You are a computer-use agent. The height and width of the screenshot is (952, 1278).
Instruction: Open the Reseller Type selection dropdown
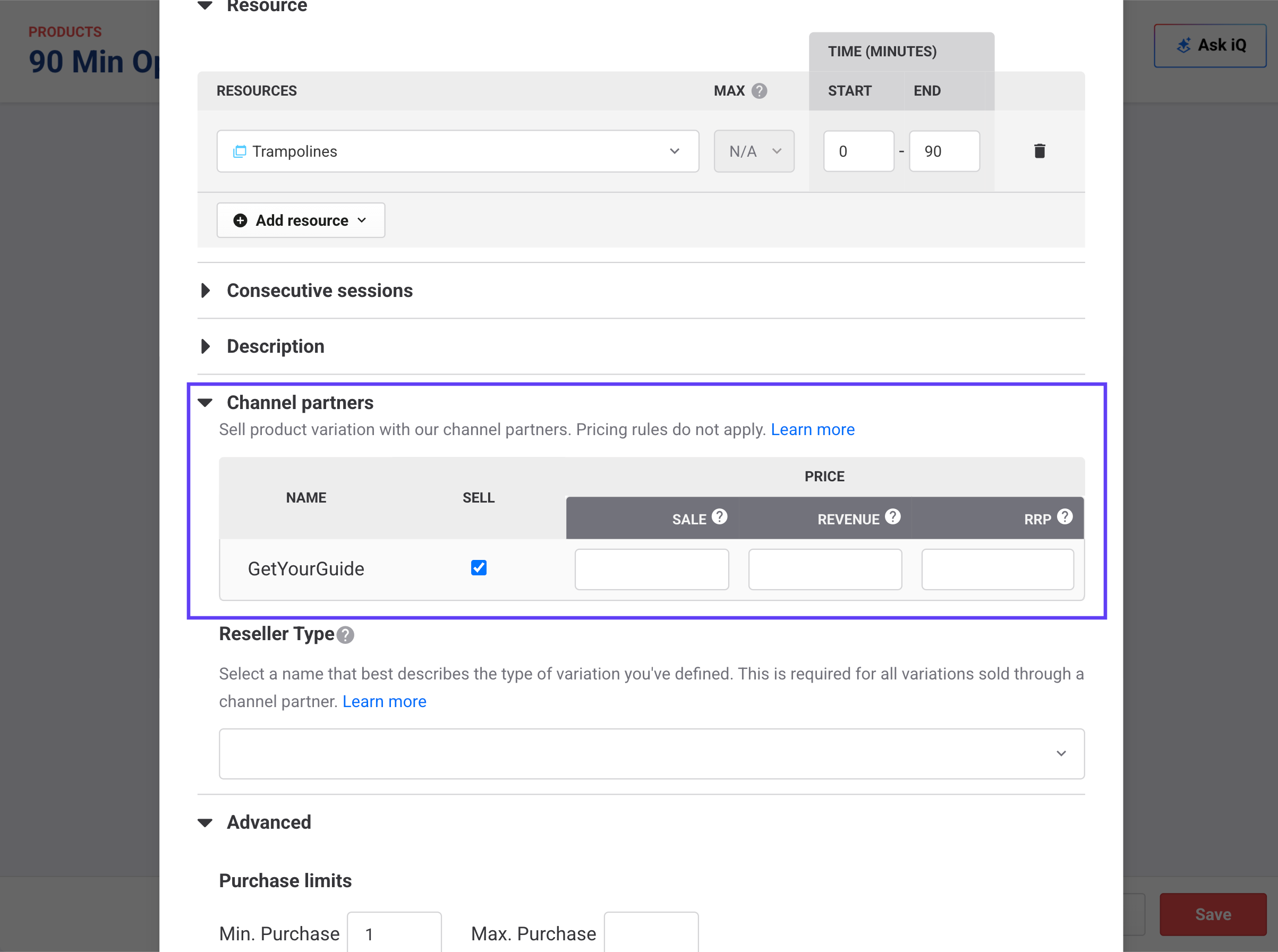(x=652, y=754)
